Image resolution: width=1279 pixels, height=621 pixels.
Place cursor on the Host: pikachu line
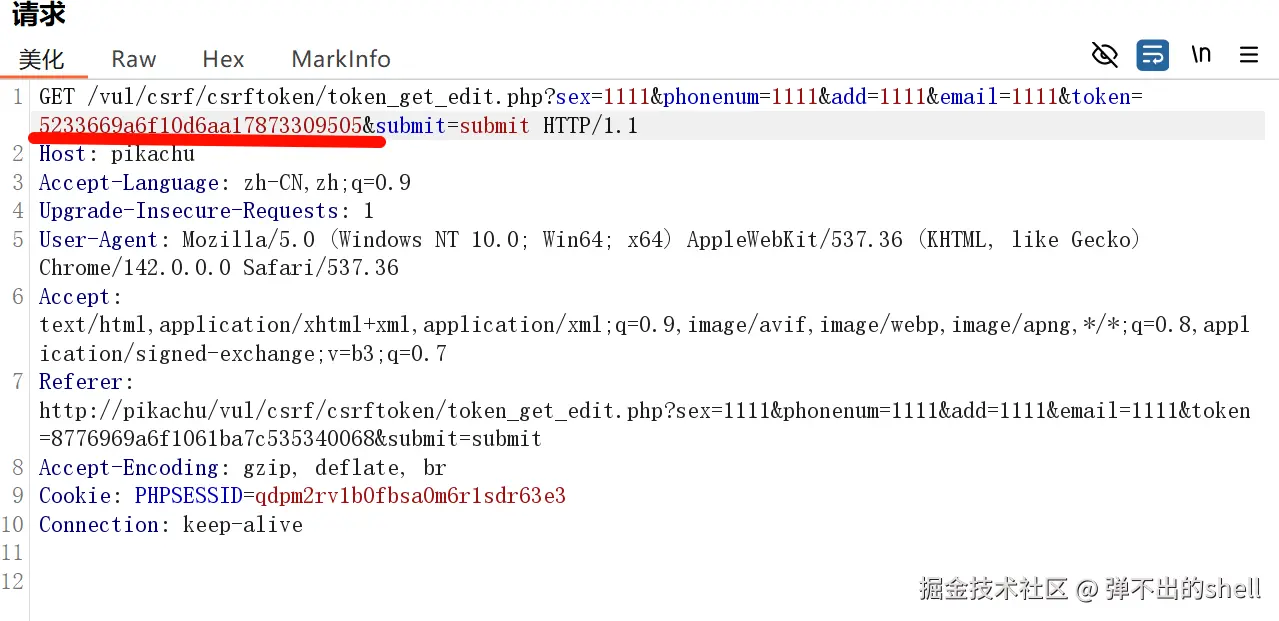pyautogui.click(x=117, y=154)
